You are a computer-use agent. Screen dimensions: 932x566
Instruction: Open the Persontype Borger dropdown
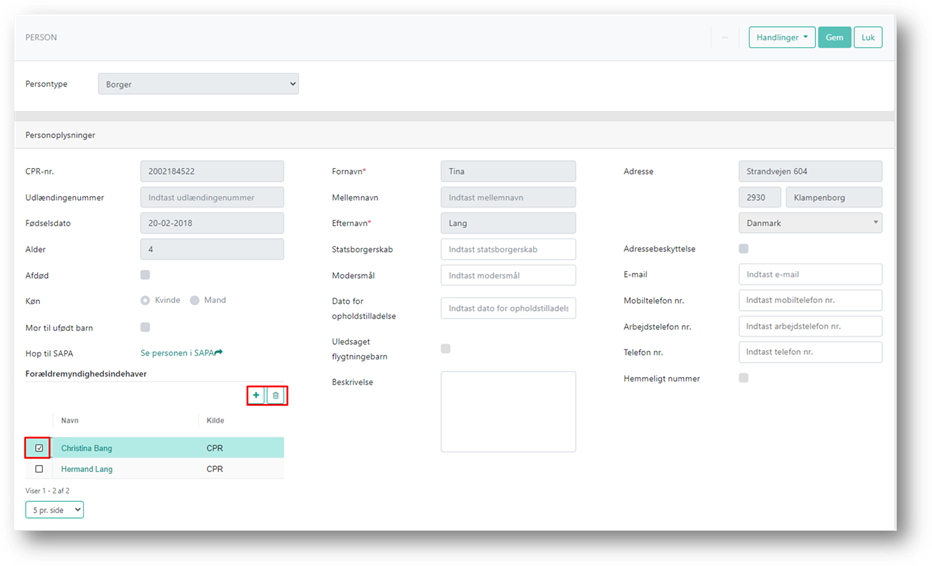click(x=199, y=84)
